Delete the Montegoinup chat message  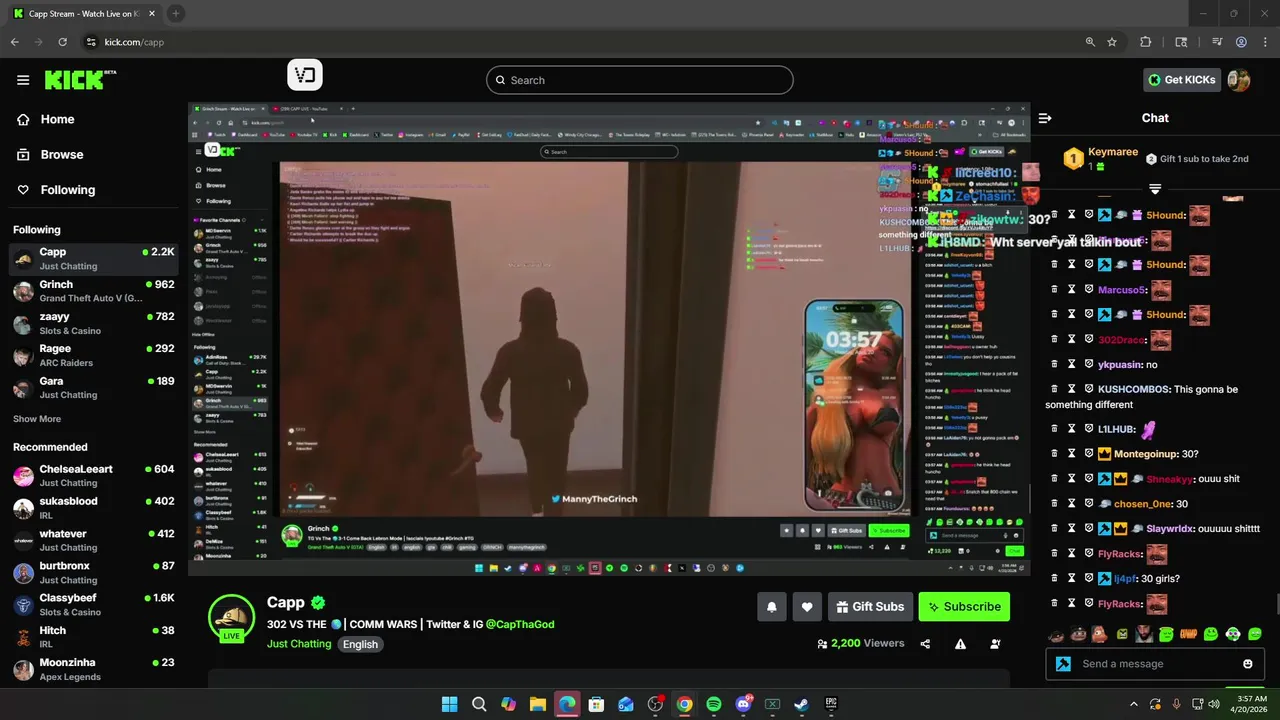tap(1054, 454)
